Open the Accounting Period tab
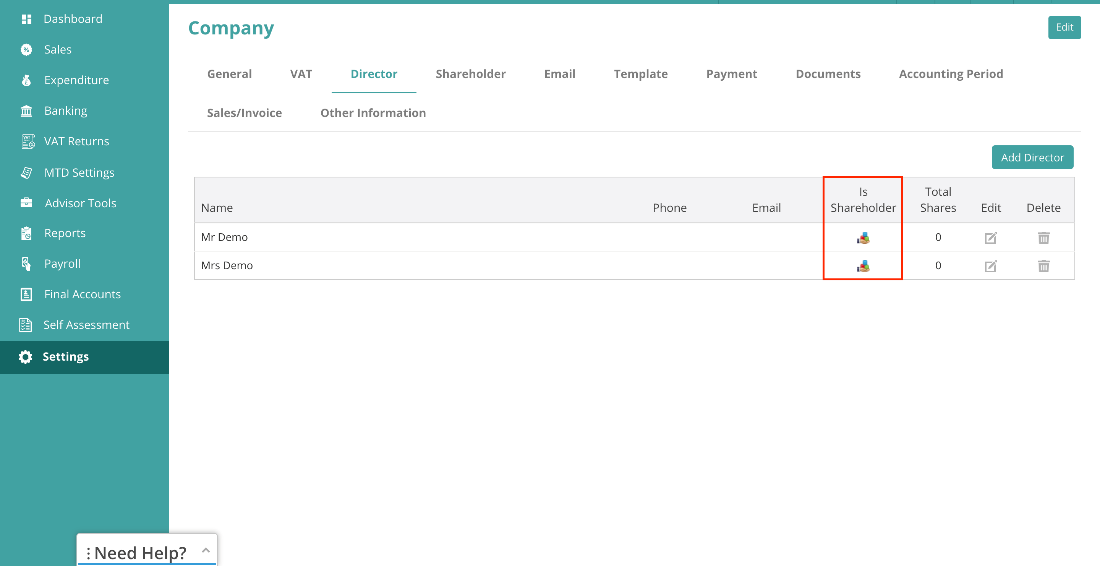This screenshot has height=566, width=1100. 951,74
